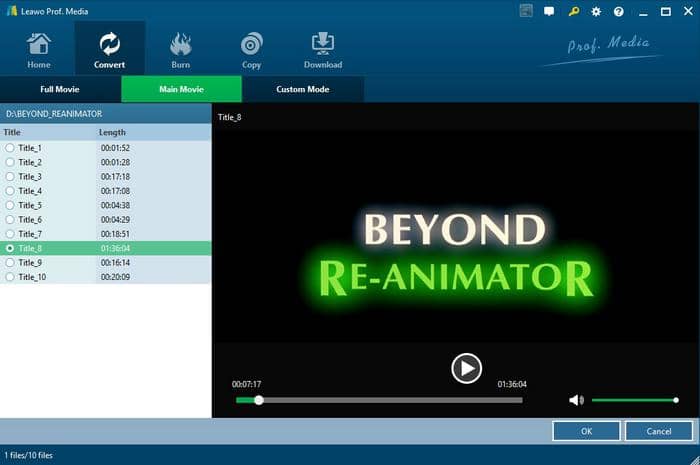Play the Title_8 preview
Image resolution: width=700 pixels, height=465 pixels.
pyautogui.click(x=466, y=368)
